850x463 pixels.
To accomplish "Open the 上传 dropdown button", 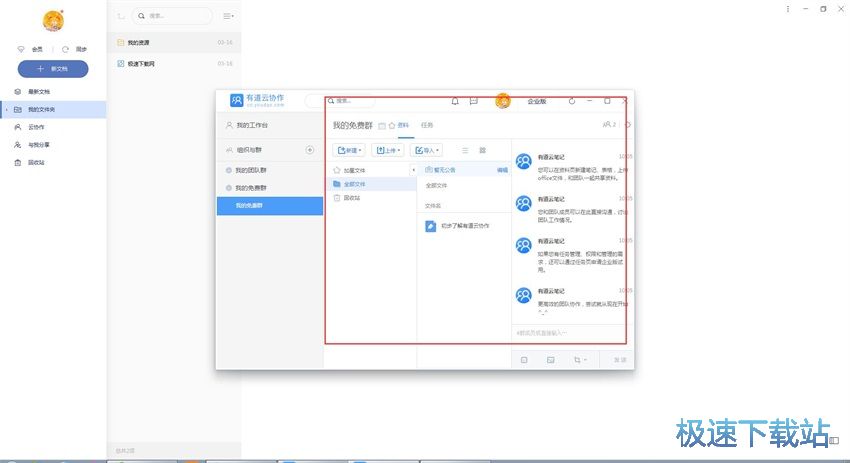I will (388, 150).
